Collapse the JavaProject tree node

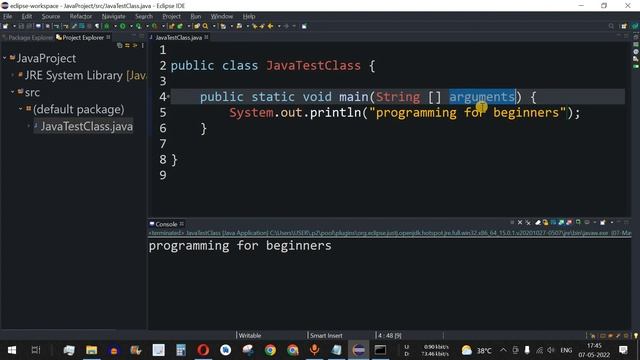pos(4,58)
